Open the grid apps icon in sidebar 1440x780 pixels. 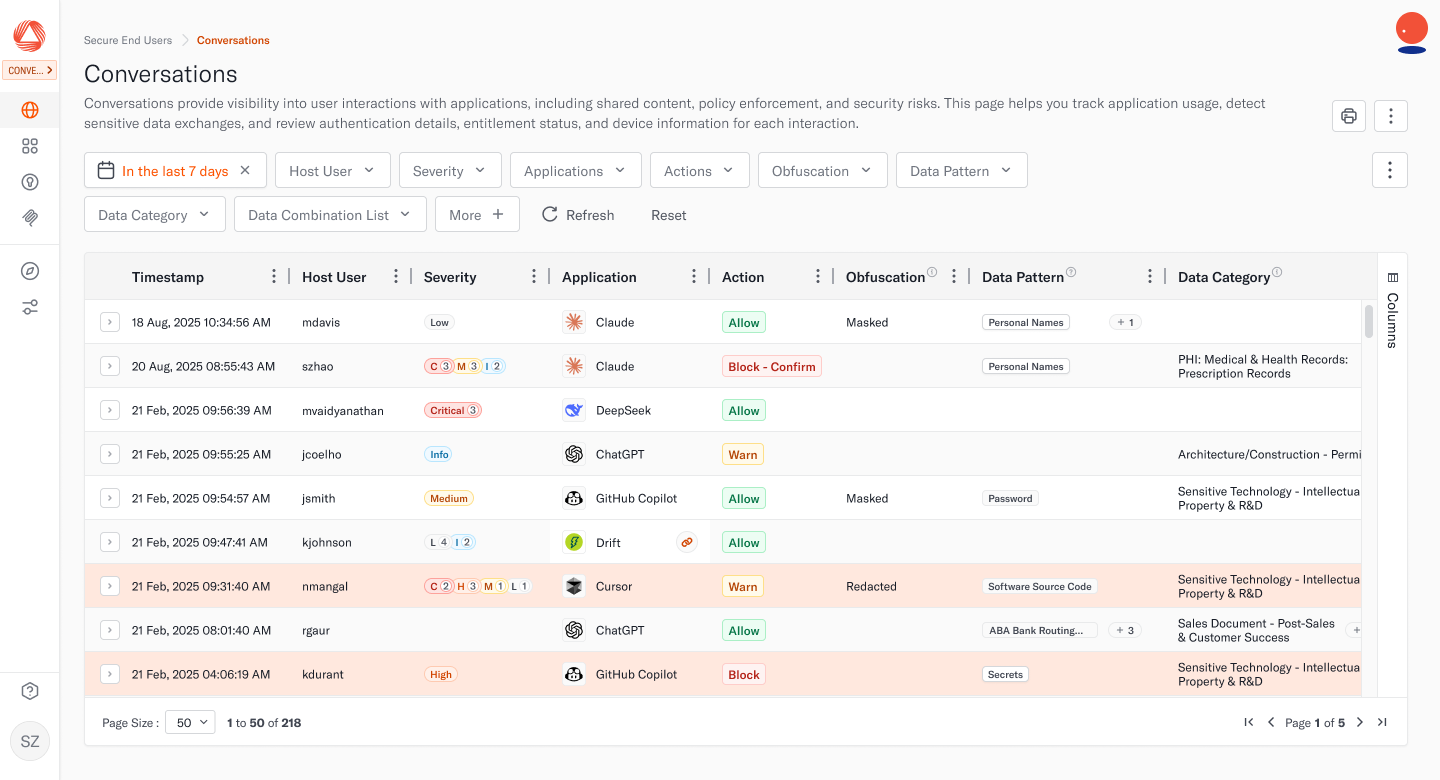(30, 146)
